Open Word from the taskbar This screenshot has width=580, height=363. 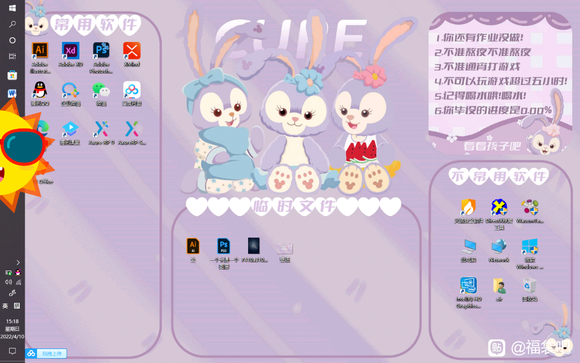[12, 93]
